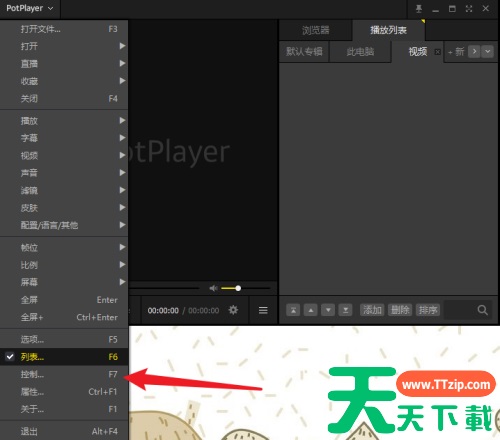Click the next playlist tab arrow
This screenshot has height=440, width=500.
(474, 52)
